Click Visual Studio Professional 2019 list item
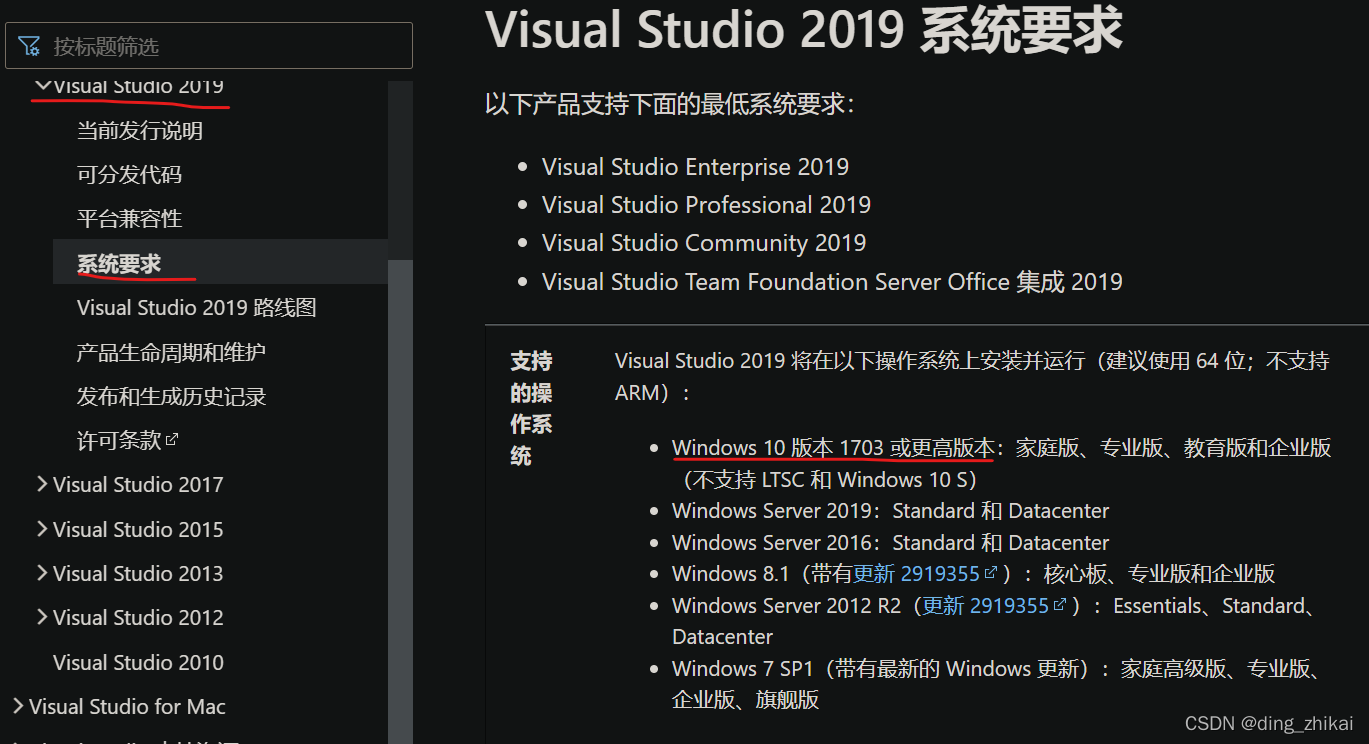This screenshot has width=1369, height=744. point(706,205)
